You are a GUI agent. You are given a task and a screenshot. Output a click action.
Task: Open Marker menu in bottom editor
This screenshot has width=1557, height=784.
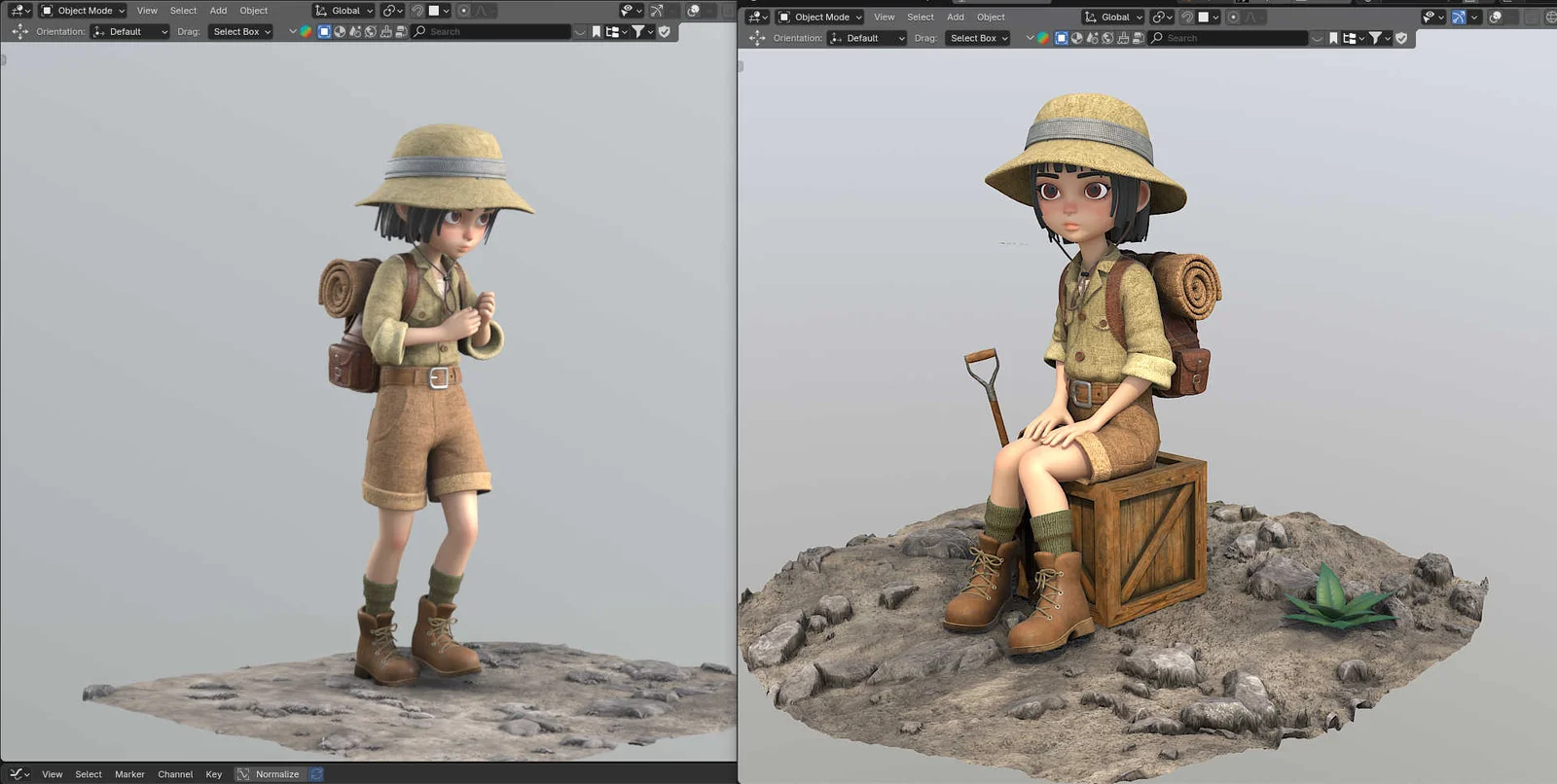[129, 774]
